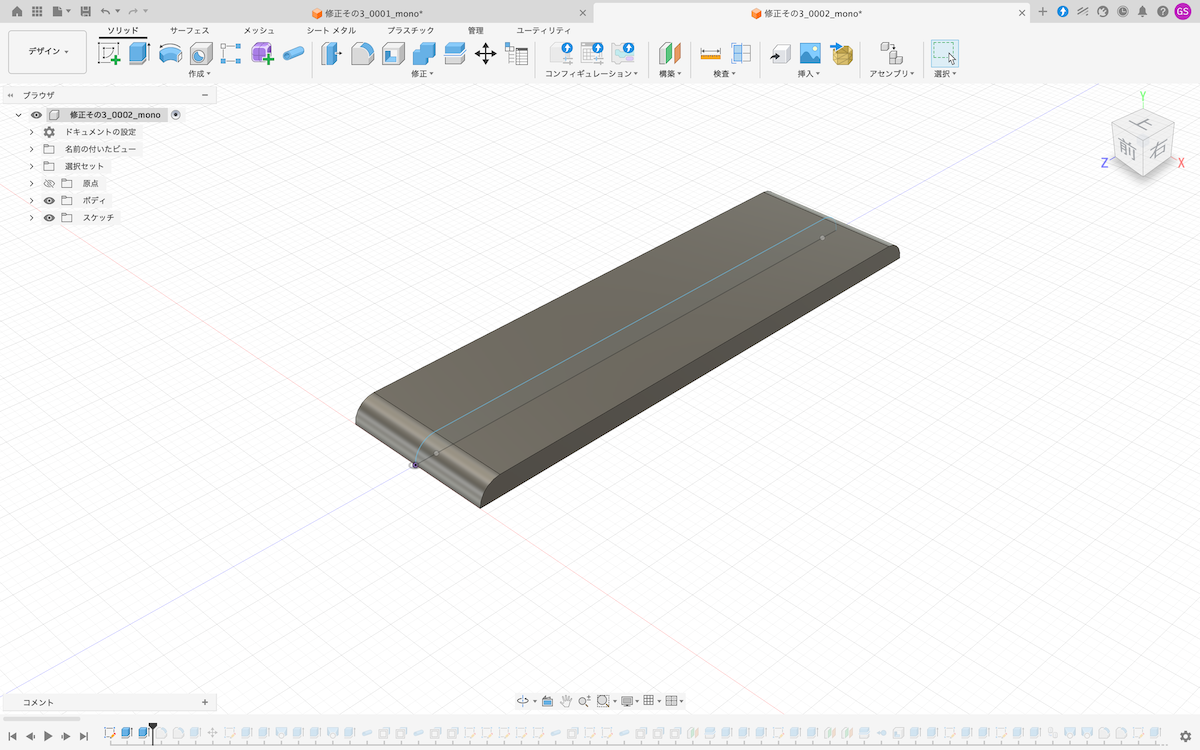1200x750 pixels.
Task: Expand the ボディ folder node
Action: (x=31, y=201)
